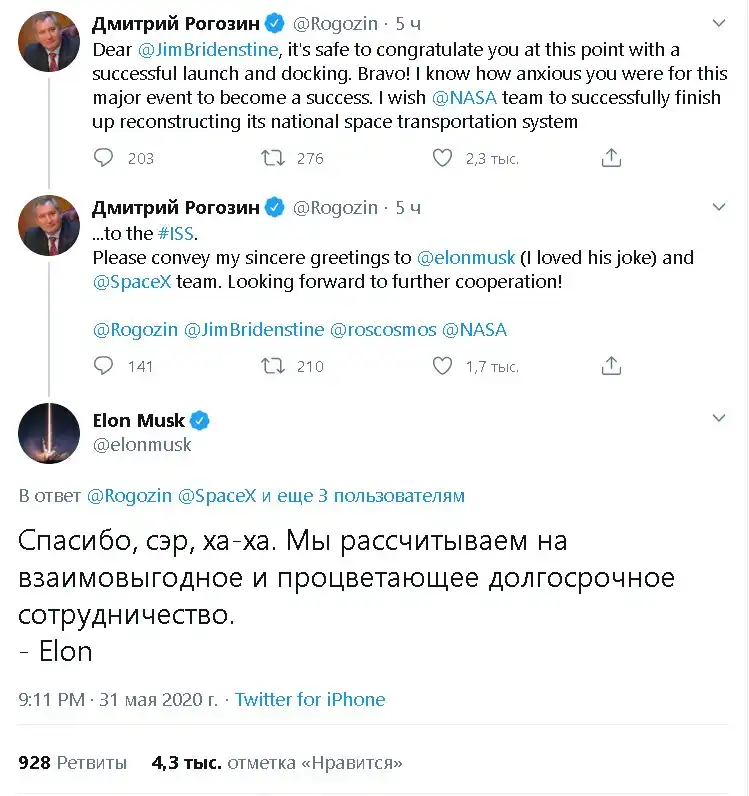Like the second tweet about ISS

point(442,366)
